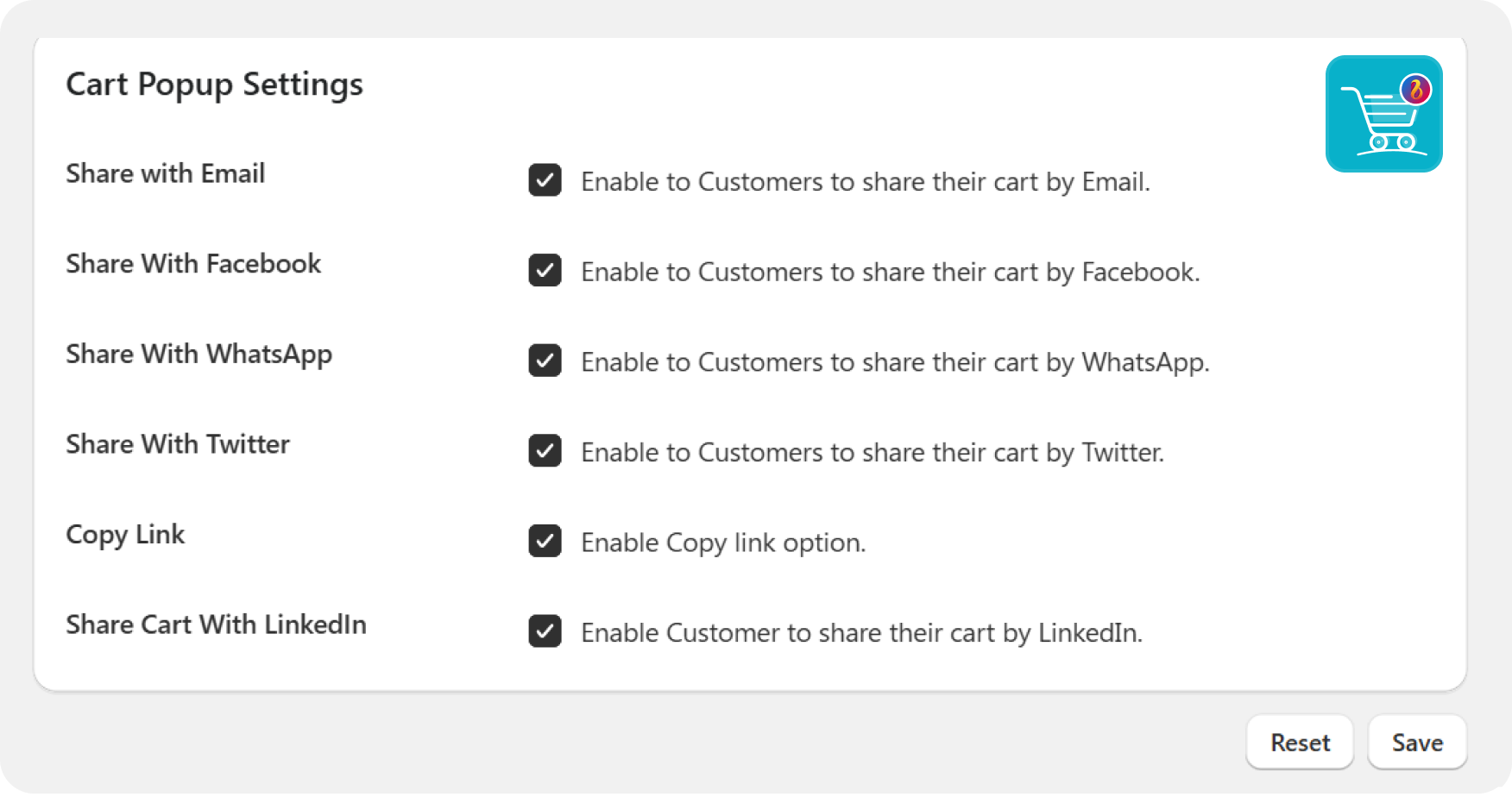Click the Share Cart With LinkedIn label
The image size is (1512, 797).
[216, 624]
